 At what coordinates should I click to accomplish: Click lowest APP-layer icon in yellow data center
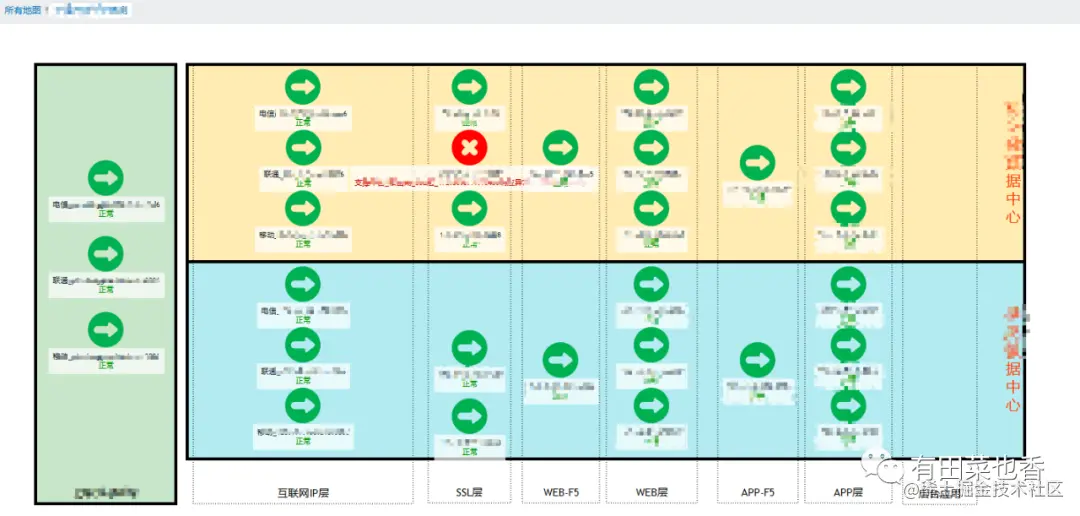coord(849,208)
